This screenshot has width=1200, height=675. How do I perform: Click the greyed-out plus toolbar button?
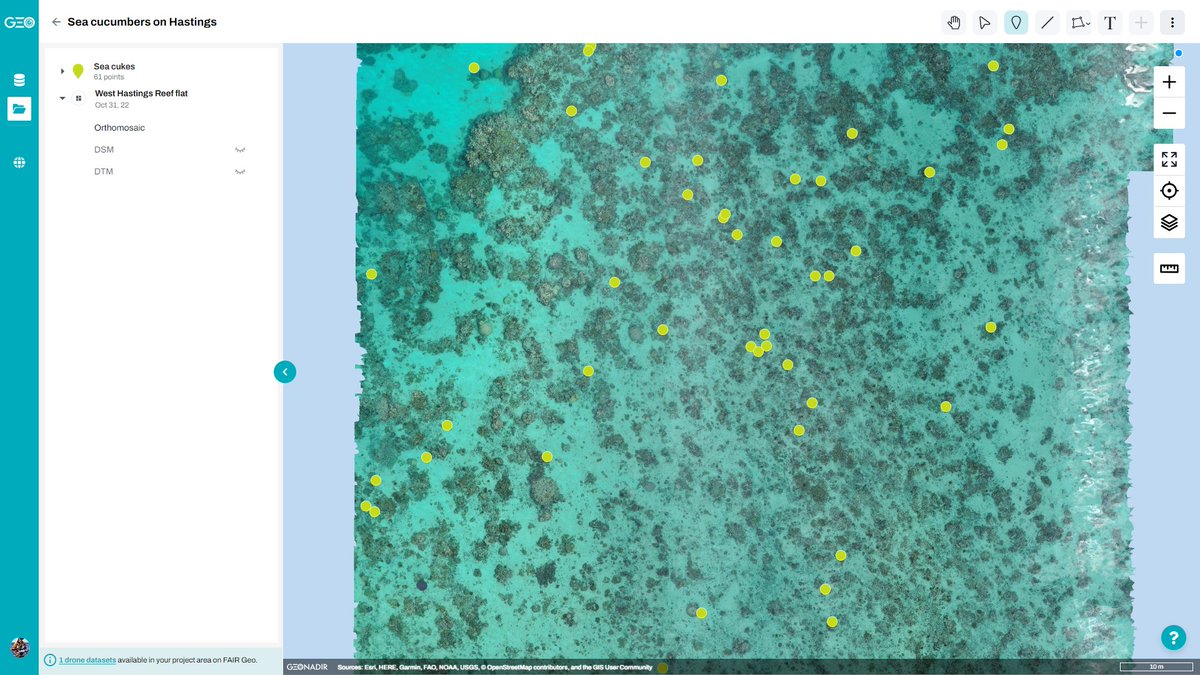[1141, 22]
